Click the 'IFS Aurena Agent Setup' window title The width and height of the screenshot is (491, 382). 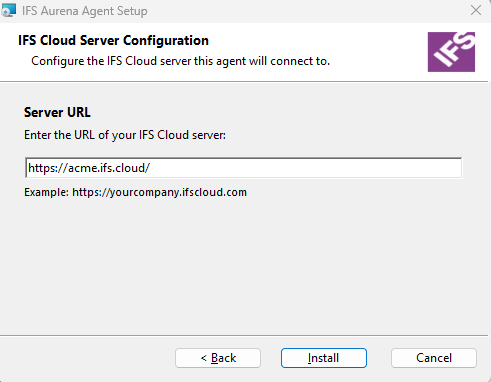pos(85,11)
